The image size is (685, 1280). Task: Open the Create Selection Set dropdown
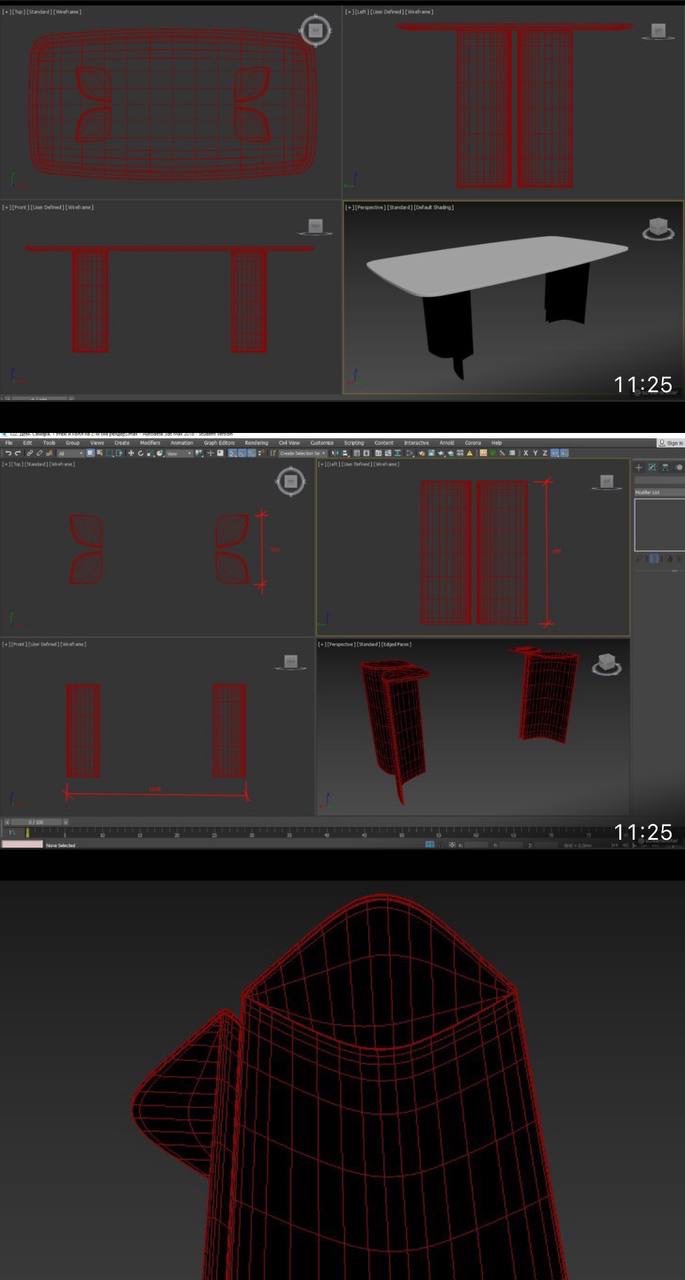coord(302,453)
